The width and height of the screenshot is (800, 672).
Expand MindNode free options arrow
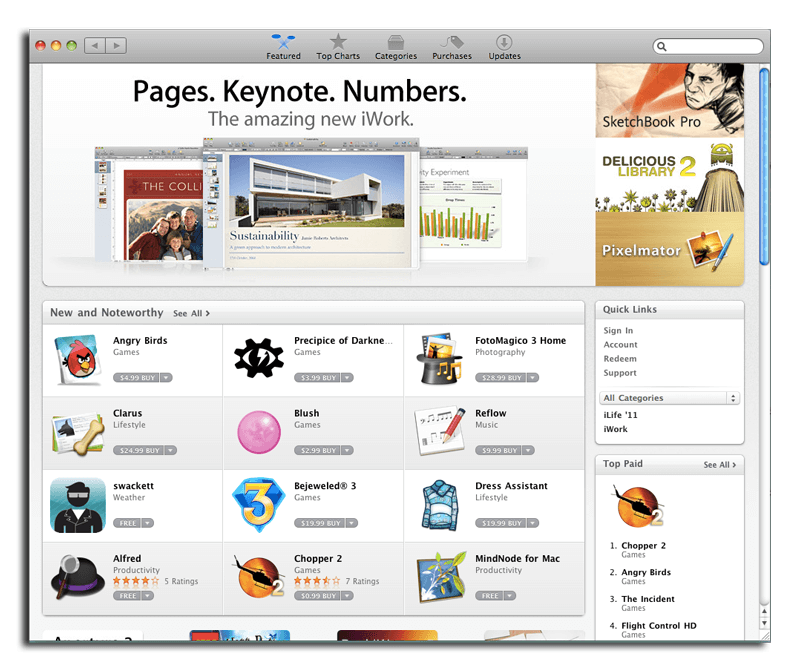tap(510, 596)
